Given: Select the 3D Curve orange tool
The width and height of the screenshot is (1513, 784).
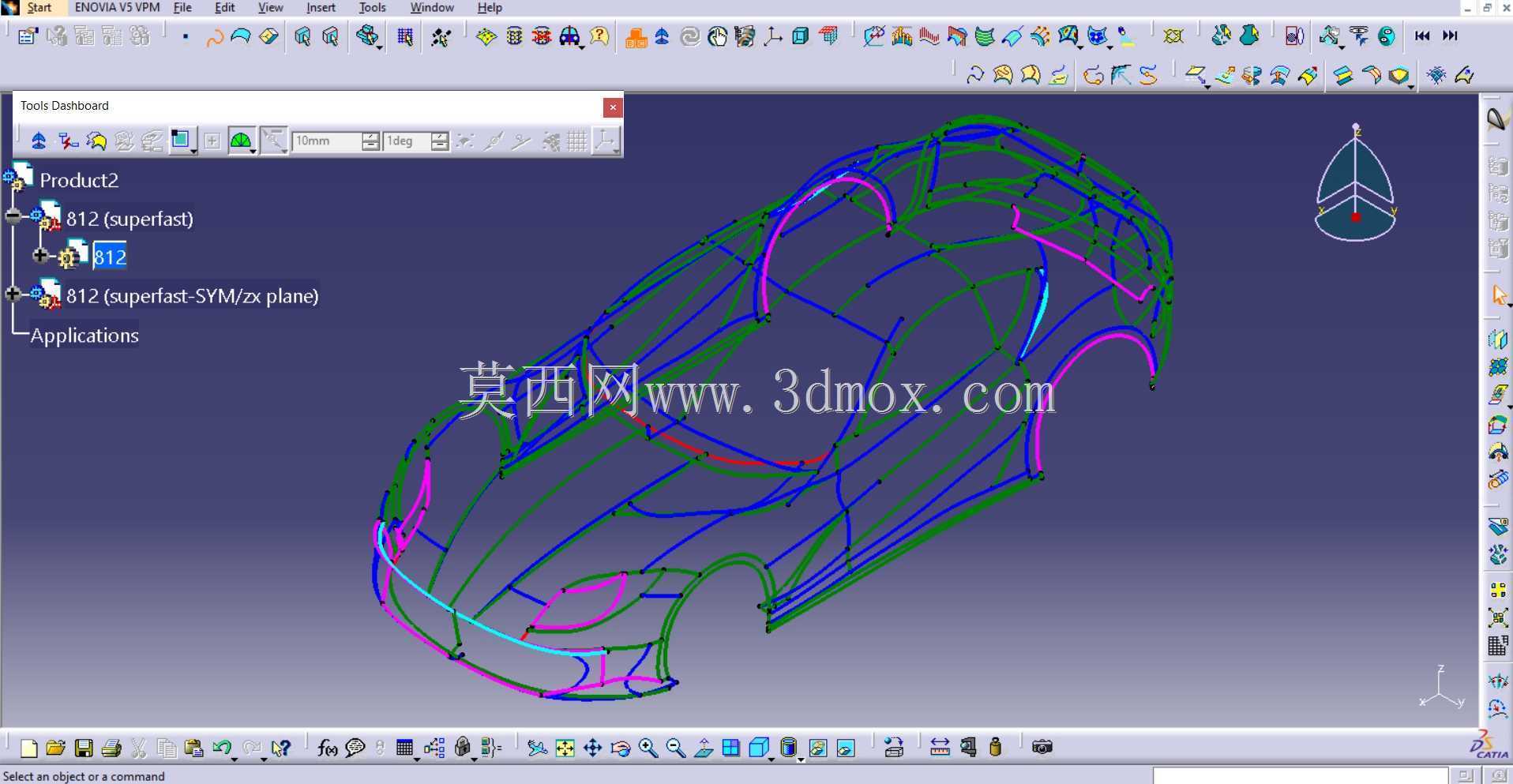Looking at the screenshot, I should point(214,37).
